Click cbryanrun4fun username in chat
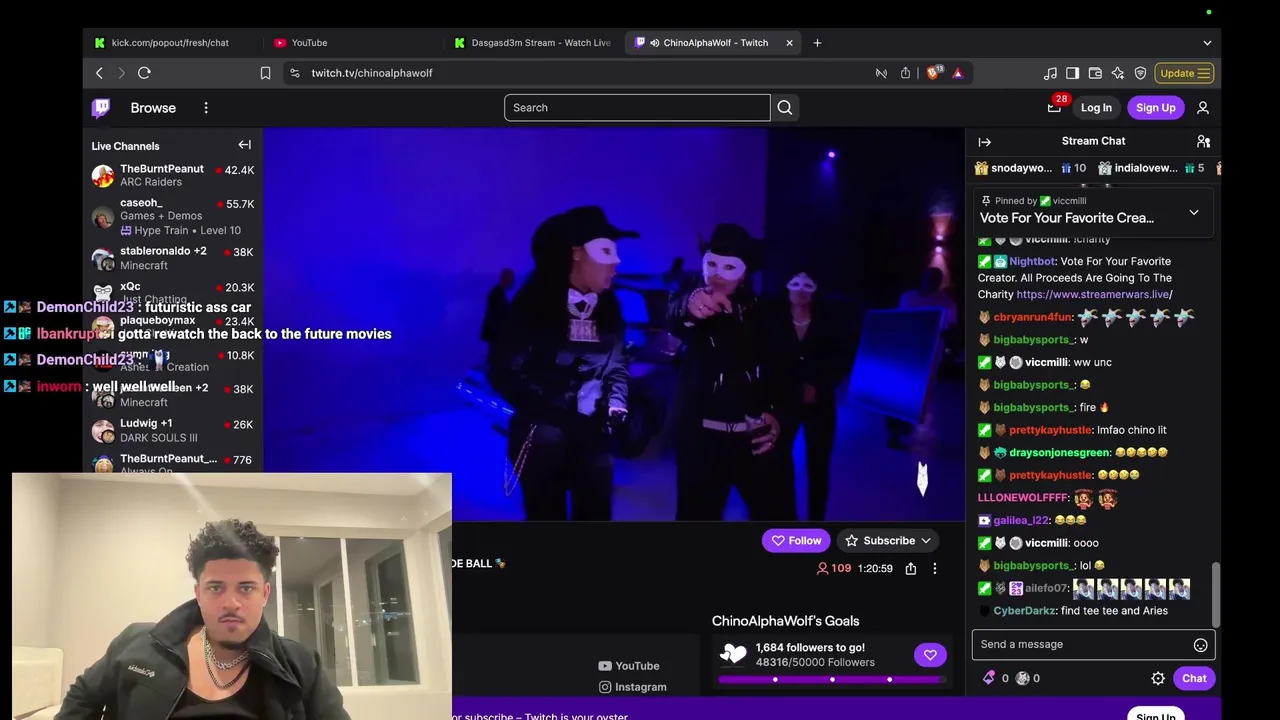1280x720 pixels. click(1032, 317)
